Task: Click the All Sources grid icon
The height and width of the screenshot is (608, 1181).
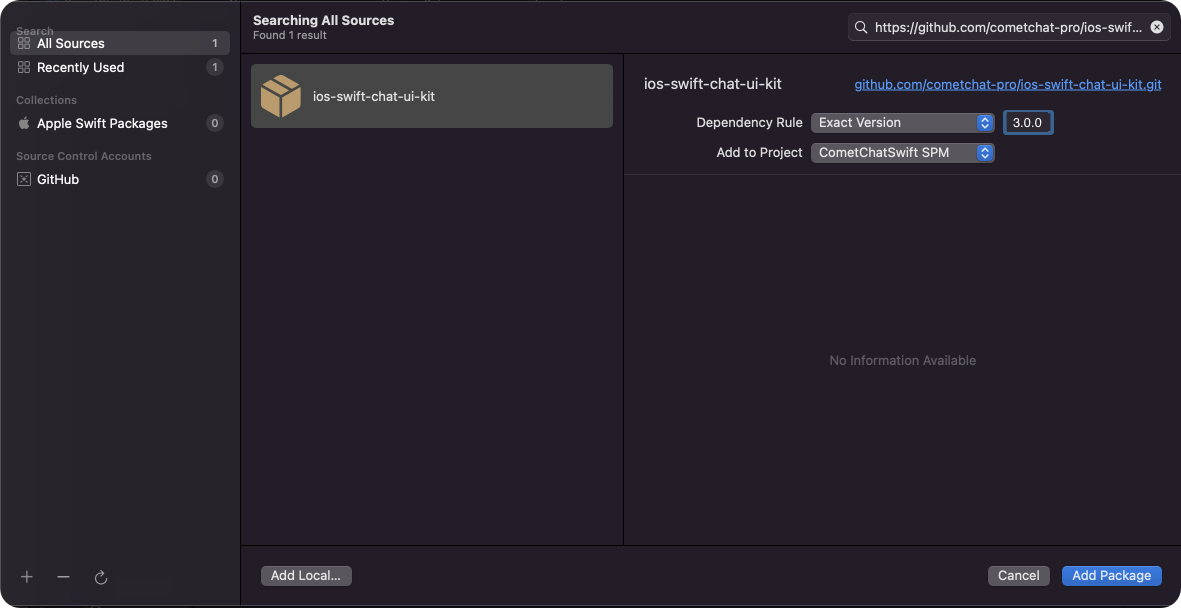Action: 24,43
